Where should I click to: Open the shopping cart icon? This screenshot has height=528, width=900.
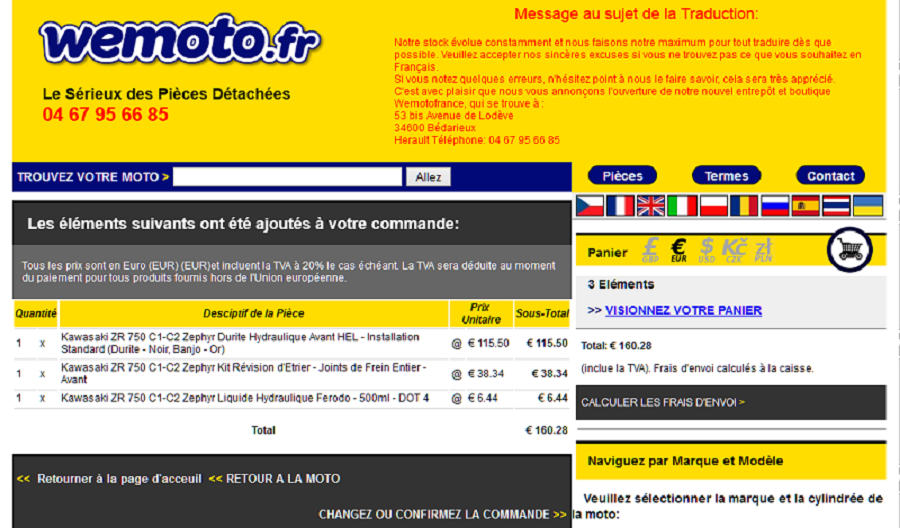point(850,250)
